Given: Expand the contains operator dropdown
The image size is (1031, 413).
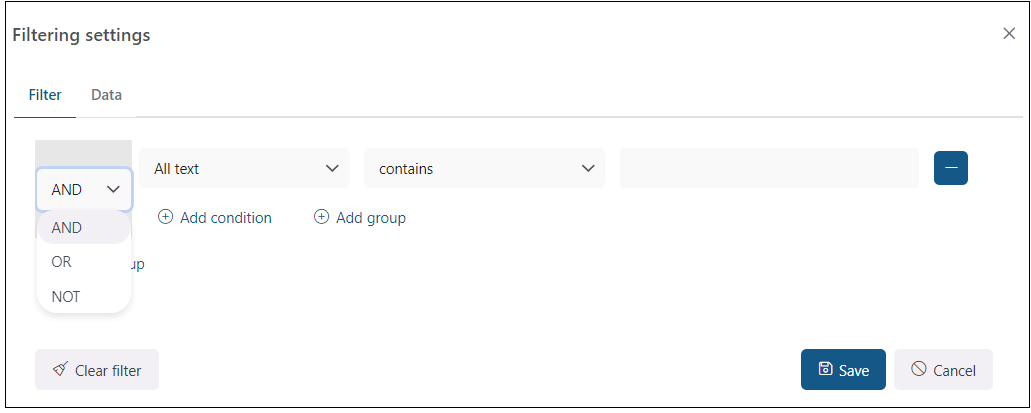Looking at the screenshot, I should 485,169.
